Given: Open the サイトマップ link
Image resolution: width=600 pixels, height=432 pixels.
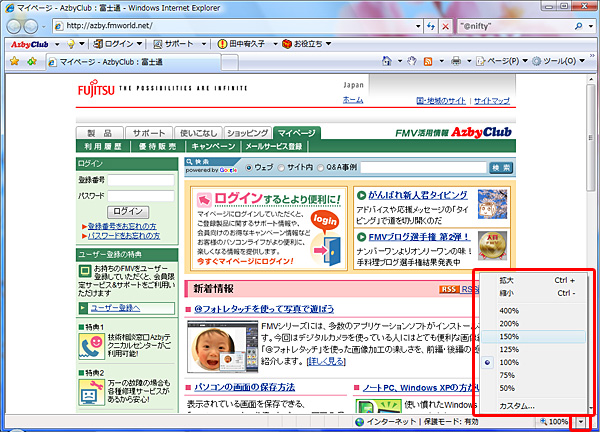Looking at the screenshot, I should coord(492,101).
